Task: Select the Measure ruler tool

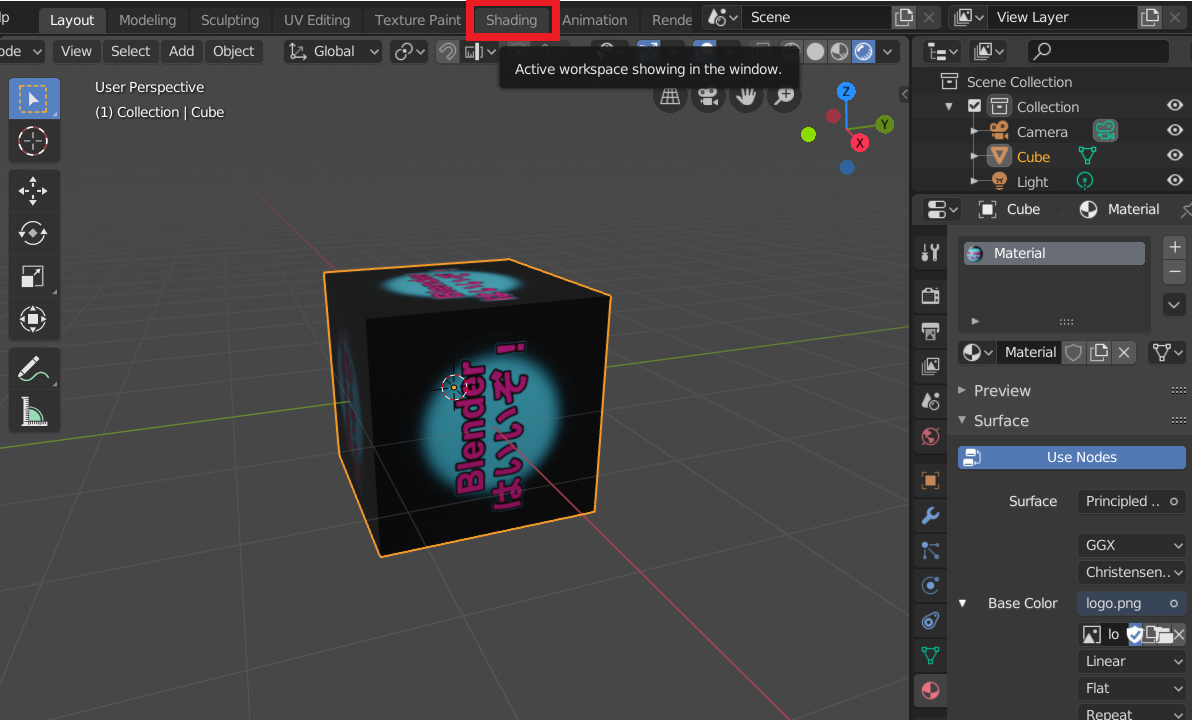Action: click(x=33, y=411)
